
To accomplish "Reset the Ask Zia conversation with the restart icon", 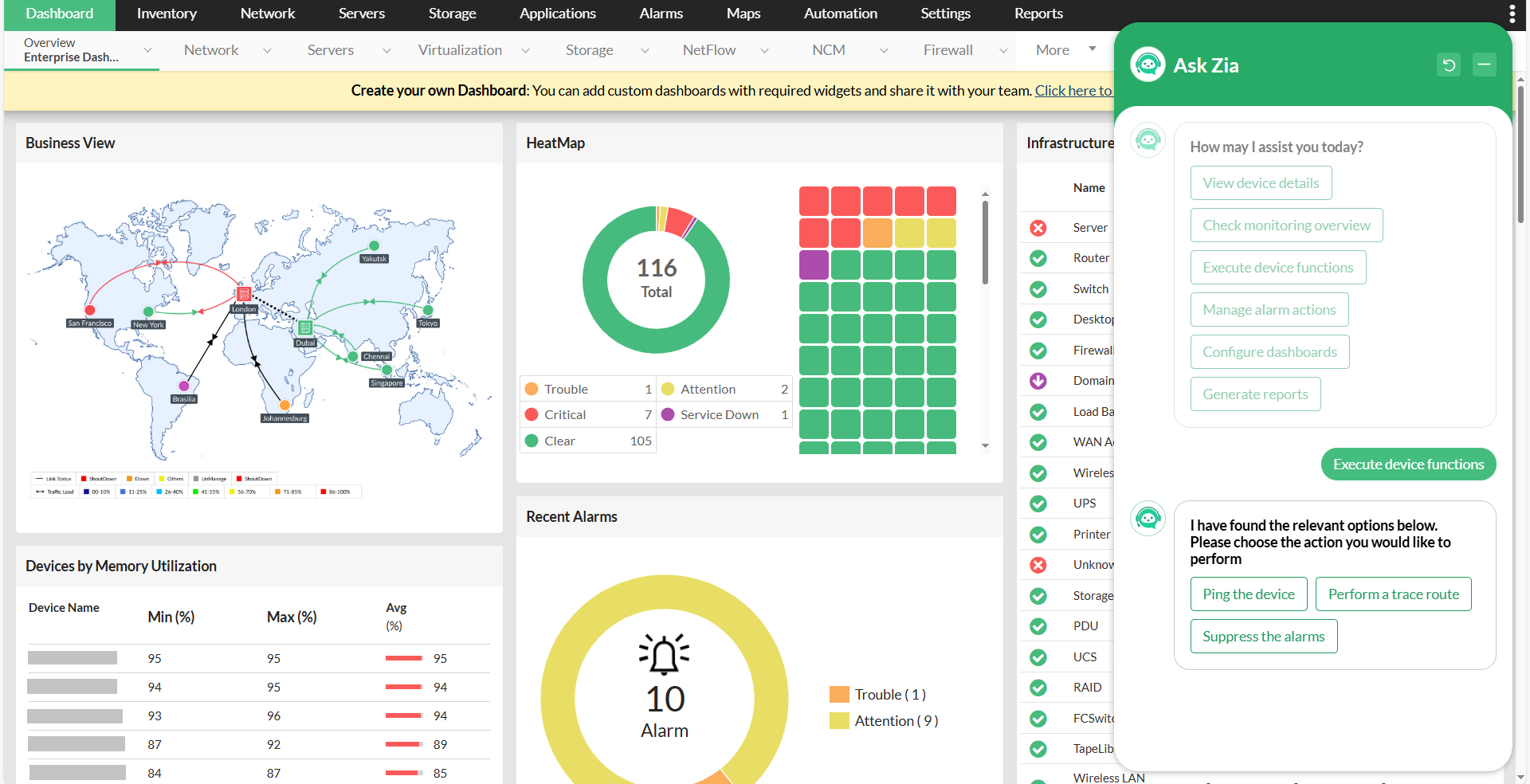I will click(x=1449, y=65).
